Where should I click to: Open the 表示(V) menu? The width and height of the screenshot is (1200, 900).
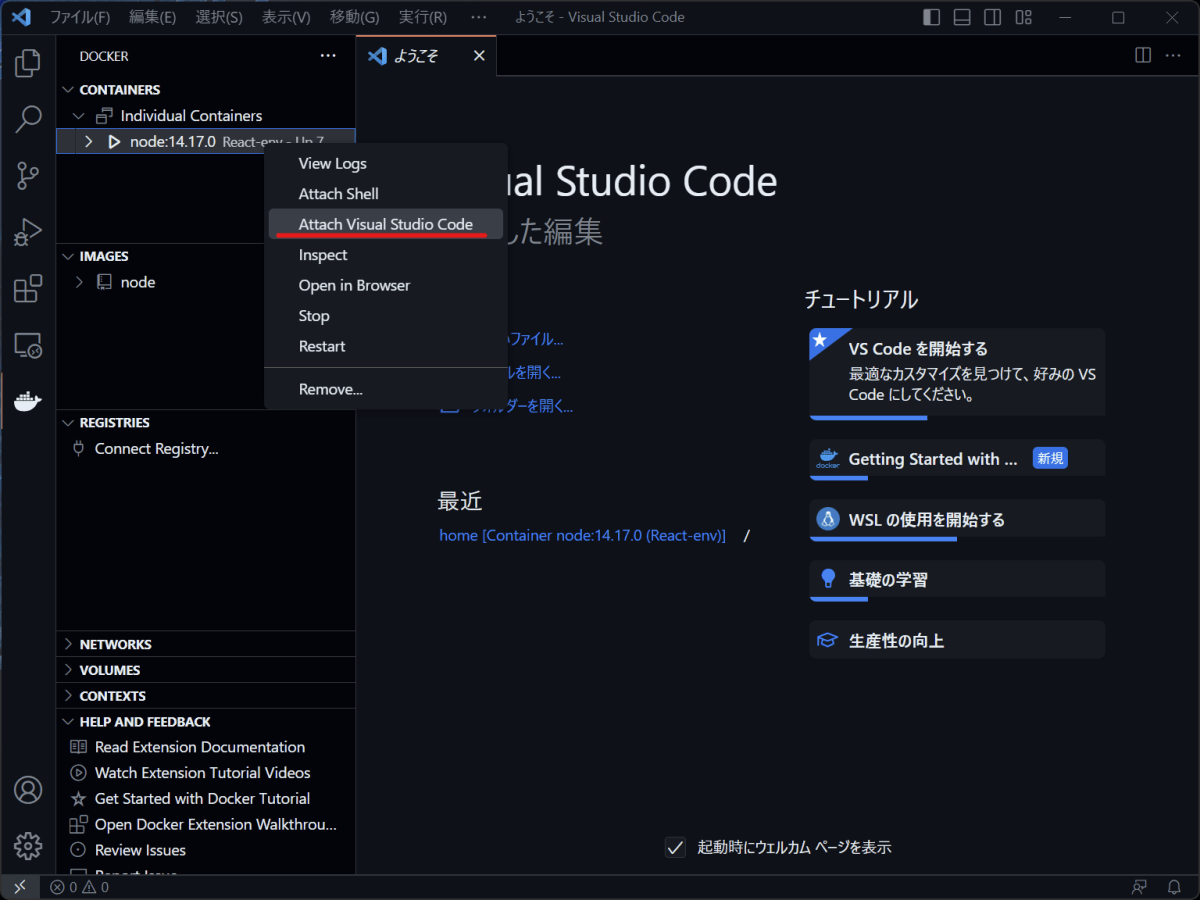click(x=286, y=17)
